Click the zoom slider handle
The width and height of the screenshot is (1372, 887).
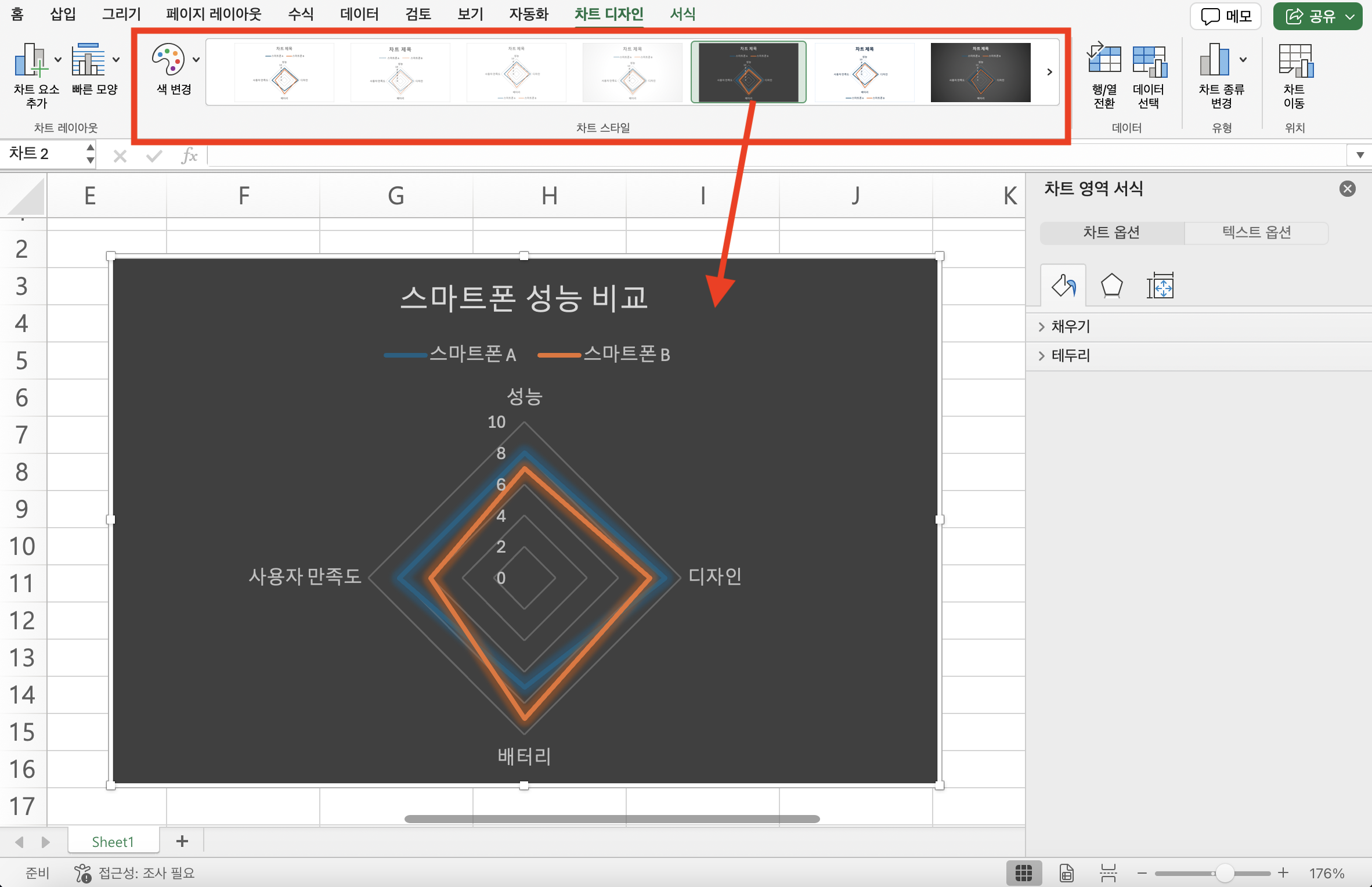click(1225, 872)
